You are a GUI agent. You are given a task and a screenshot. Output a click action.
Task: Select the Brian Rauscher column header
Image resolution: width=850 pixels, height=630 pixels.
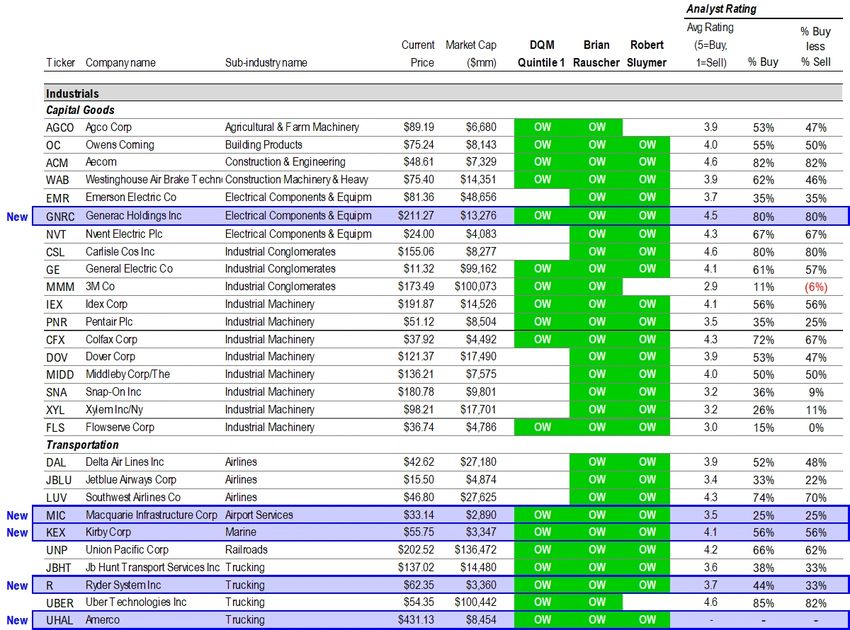596,54
